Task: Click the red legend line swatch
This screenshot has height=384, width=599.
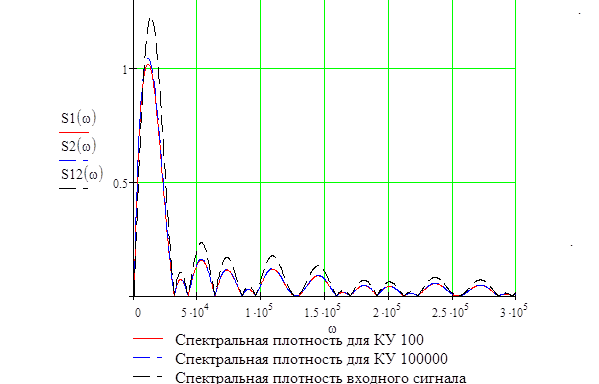Action: [x=148, y=339]
